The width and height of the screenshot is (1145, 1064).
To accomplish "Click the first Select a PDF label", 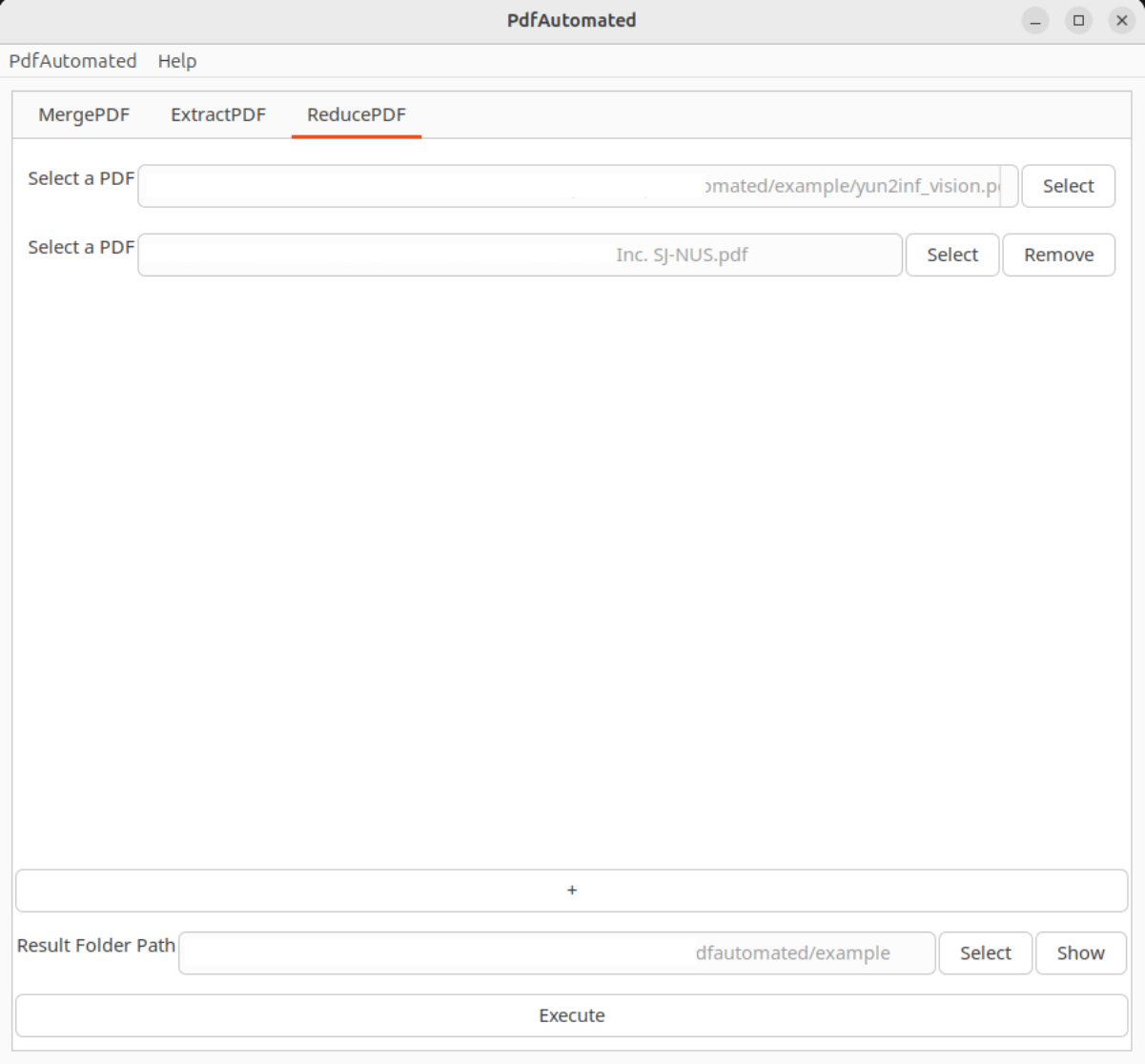I will (81, 178).
